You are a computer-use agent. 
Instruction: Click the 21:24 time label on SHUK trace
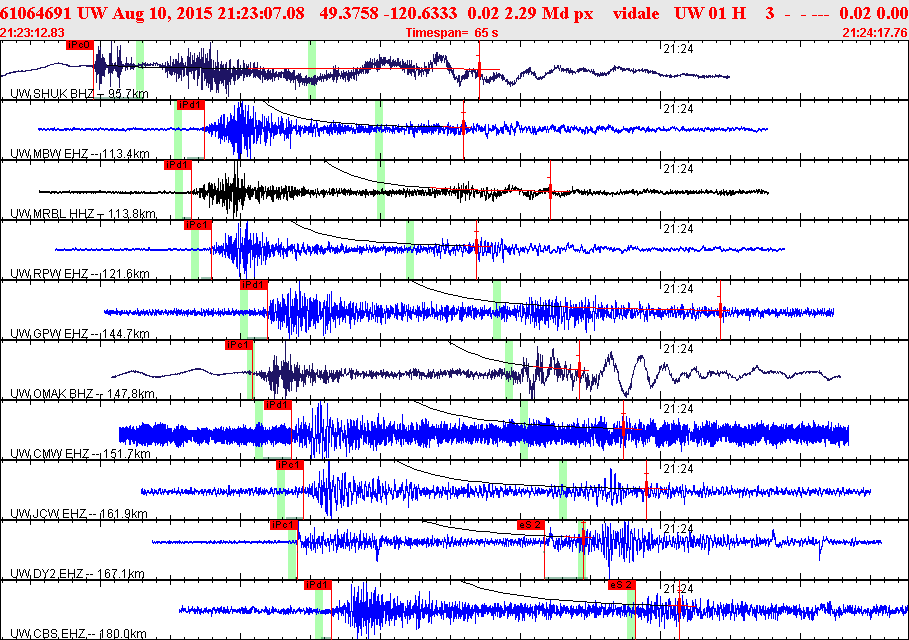coord(678,49)
